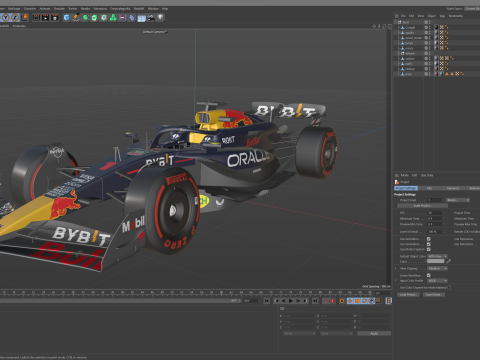
Task: Open View Clipping dropdown
Action: coord(437,268)
